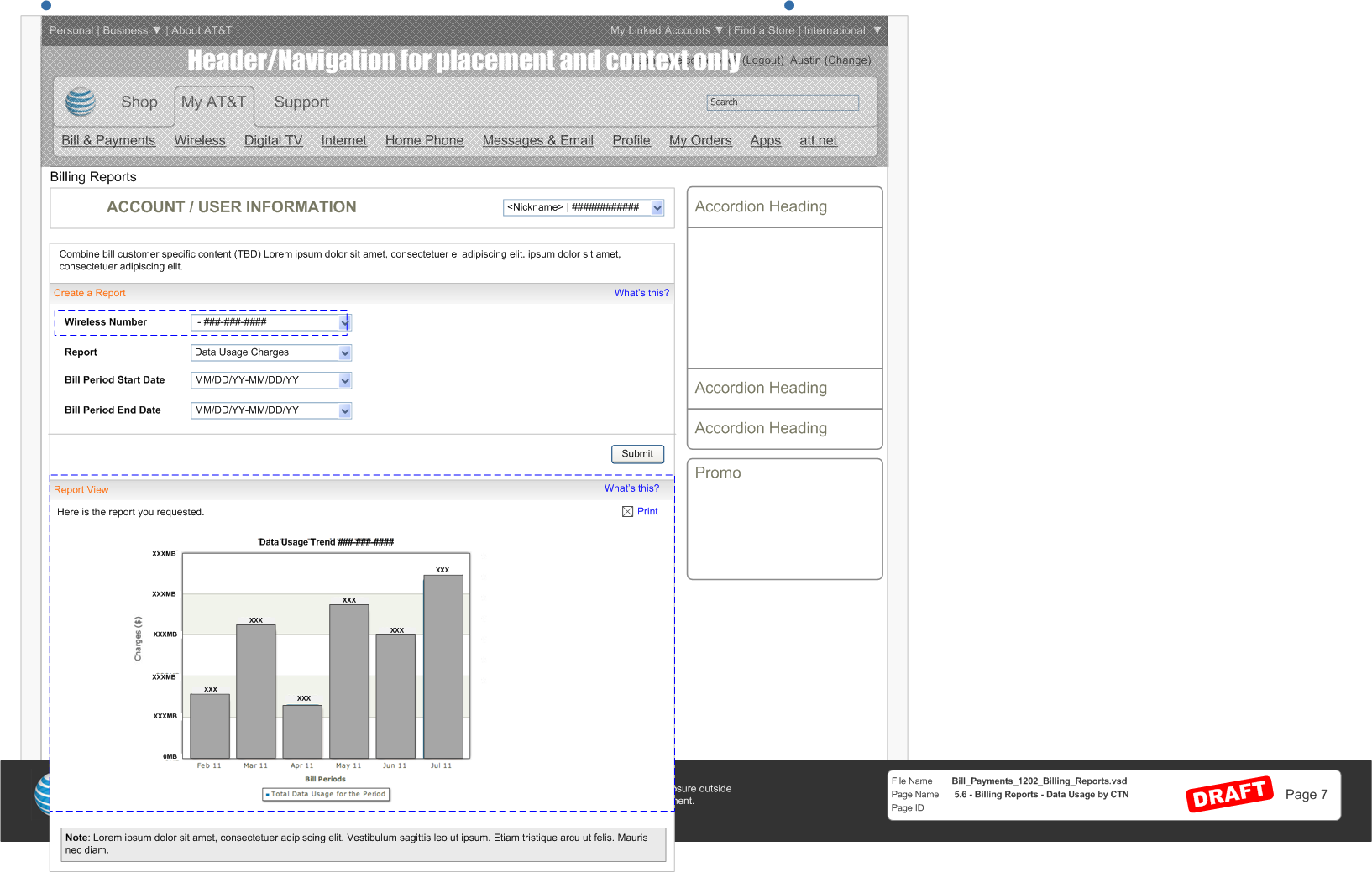The width and height of the screenshot is (1372, 872).
Task: Click the Apr 11 chart bar
Action: (x=302, y=732)
